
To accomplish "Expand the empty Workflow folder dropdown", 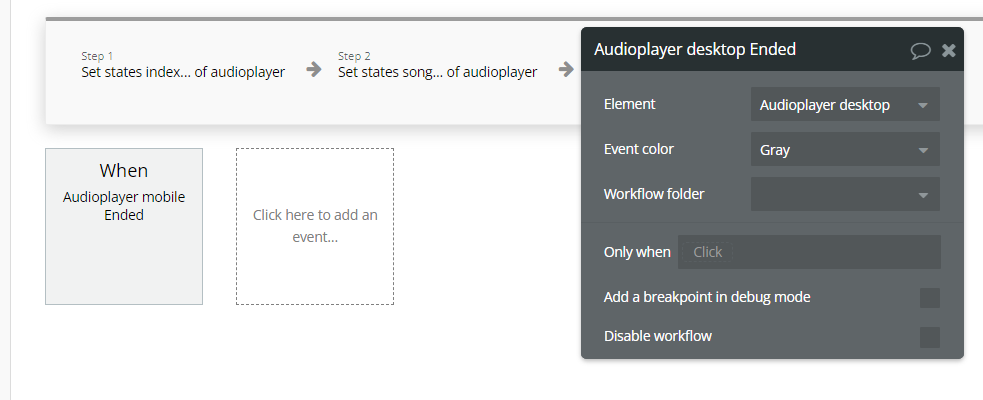I will 844,194.
